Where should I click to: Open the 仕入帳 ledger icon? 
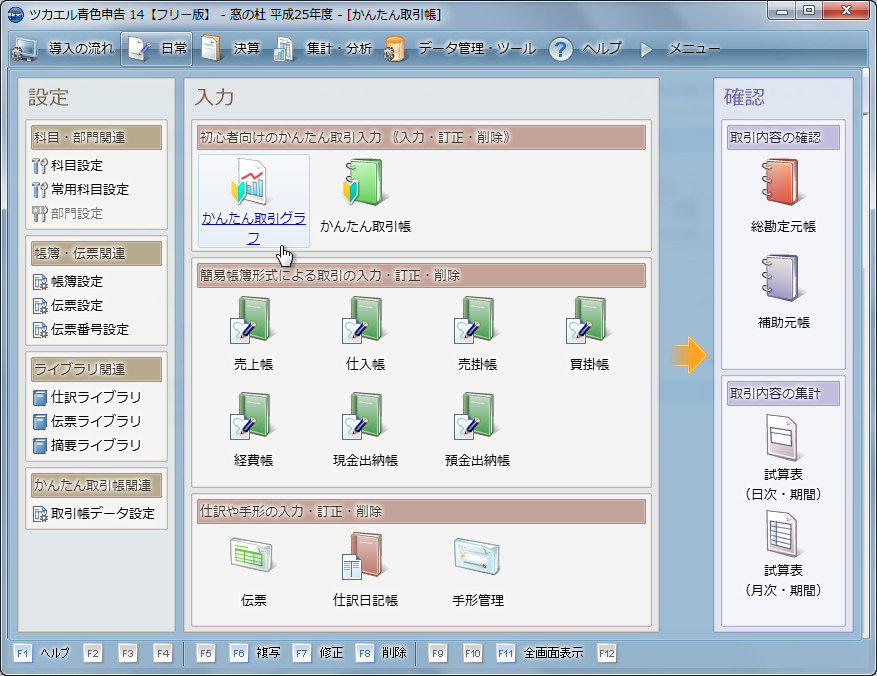363,320
